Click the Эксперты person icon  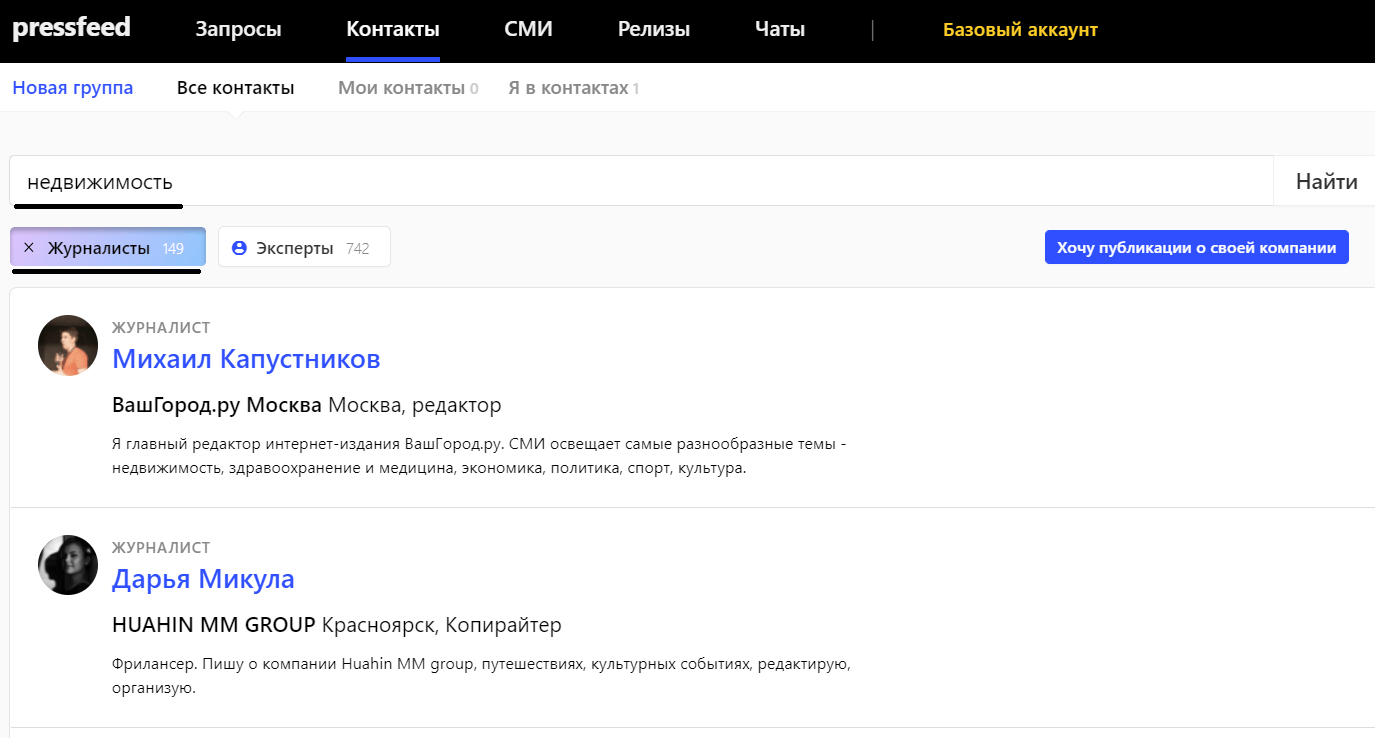point(239,248)
